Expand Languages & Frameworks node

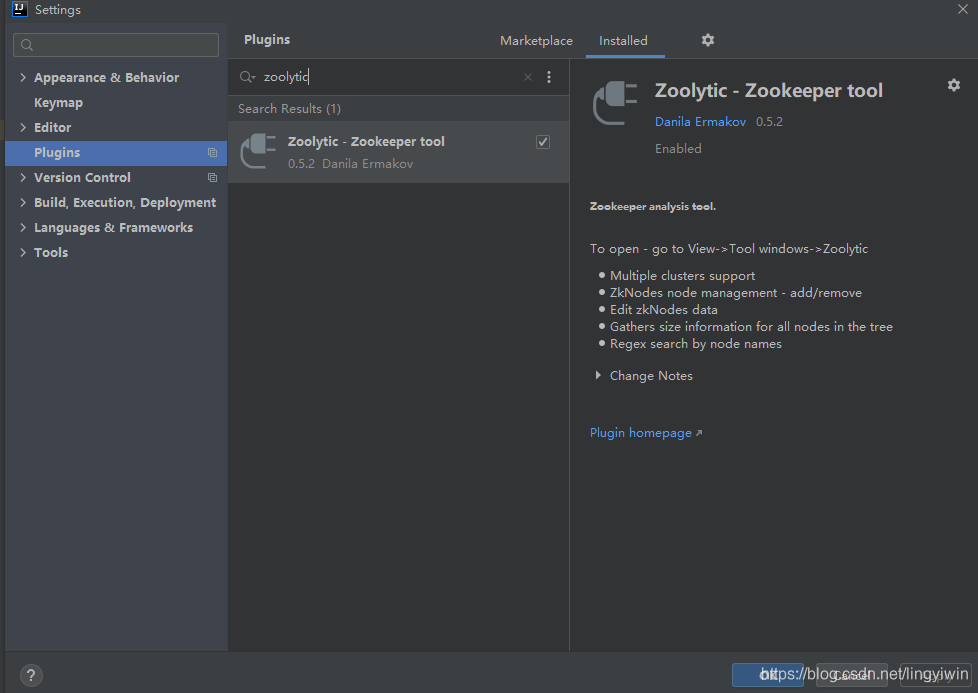coord(23,227)
